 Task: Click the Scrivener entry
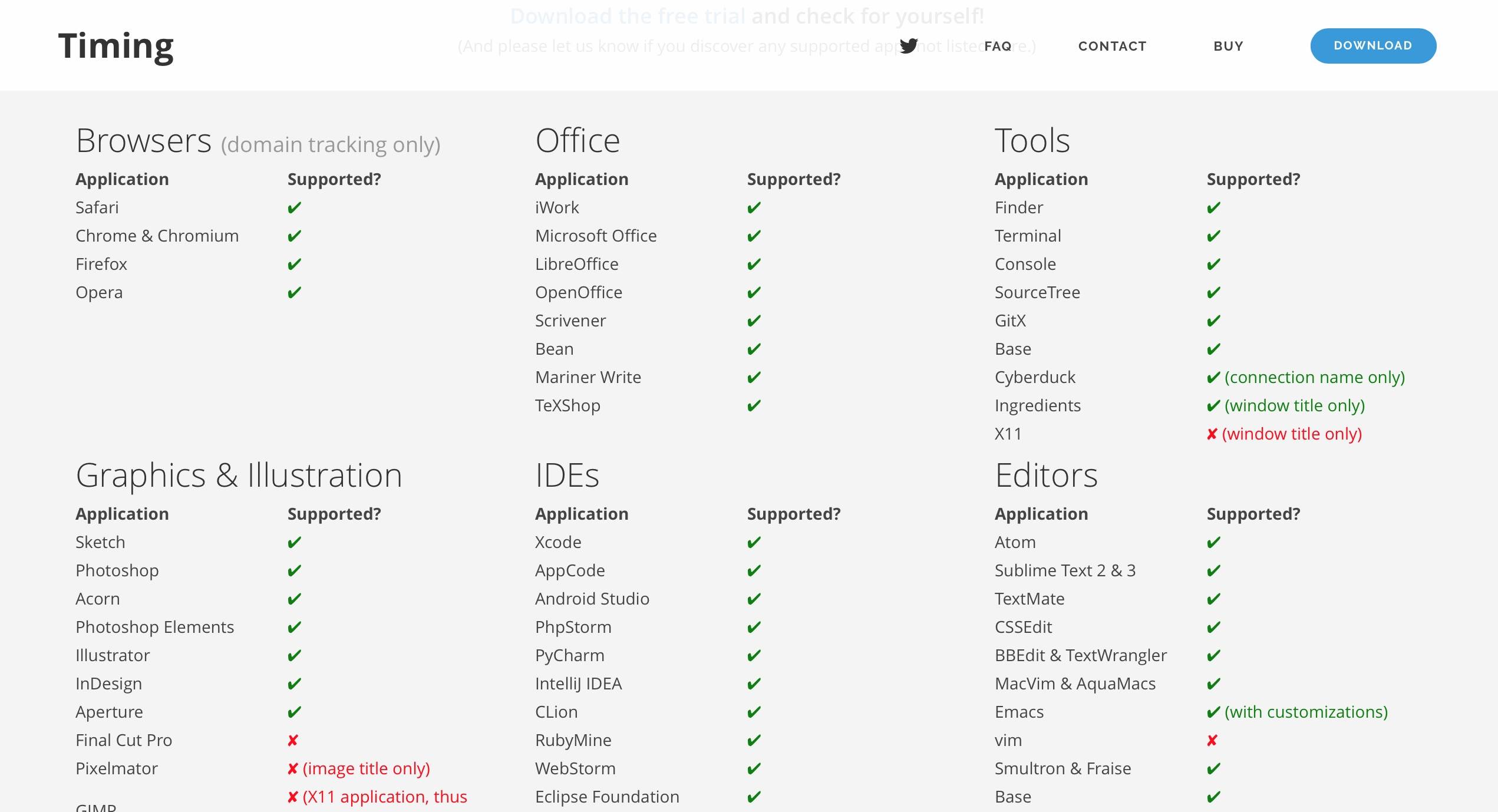(x=570, y=321)
